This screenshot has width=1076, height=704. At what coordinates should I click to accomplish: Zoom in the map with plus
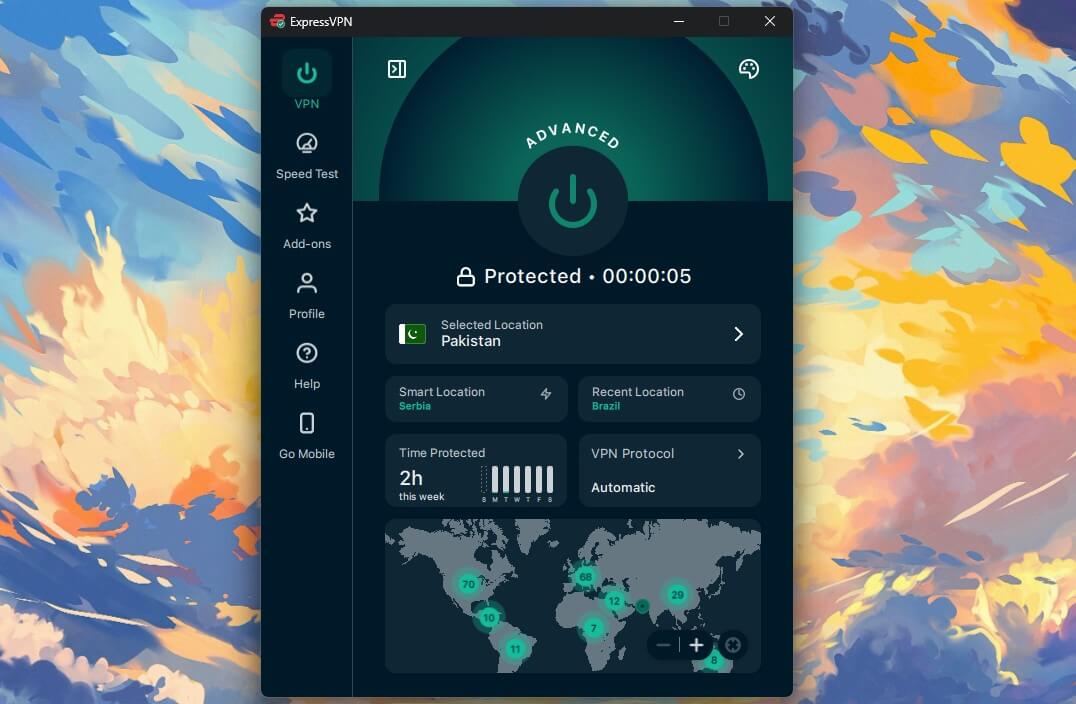coord(697,645)
